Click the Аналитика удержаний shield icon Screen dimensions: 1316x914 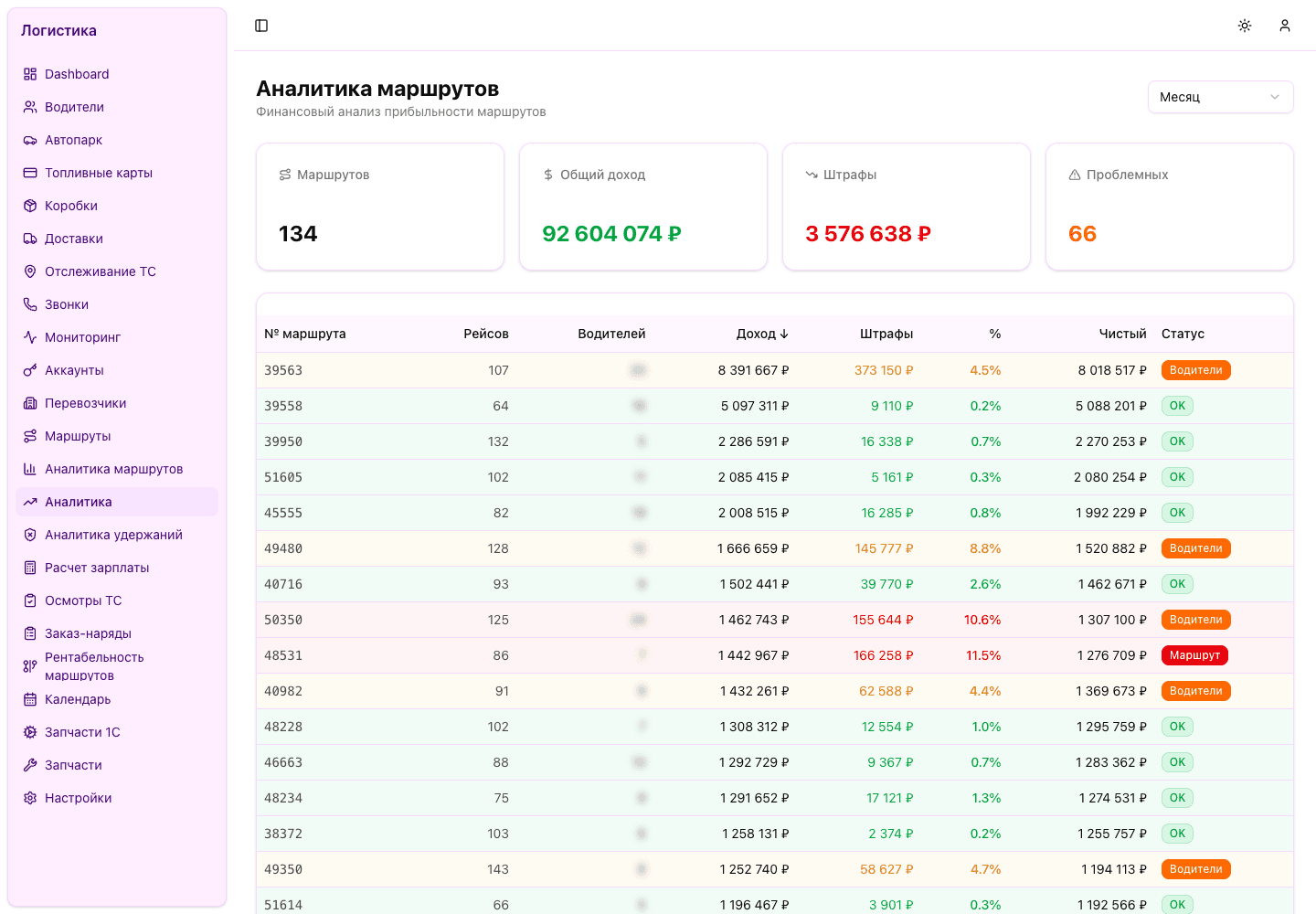point(30,535)
